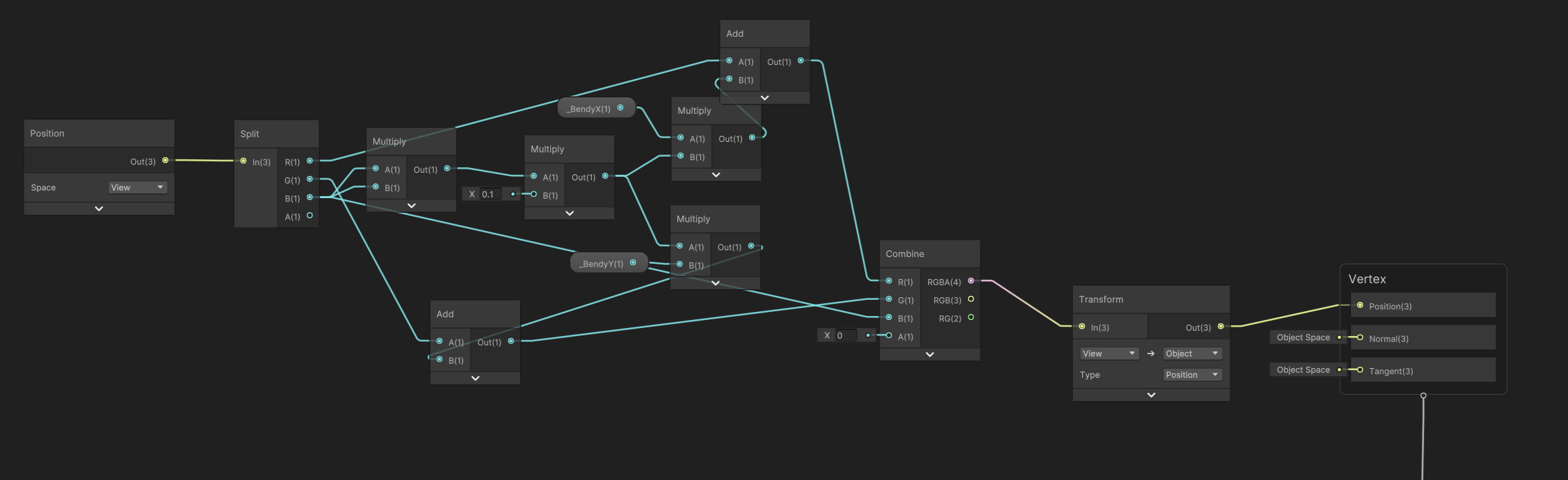Screen dimensions: 1568x480
Task: Open the Space dropdown on Position node
Action: 137,187
